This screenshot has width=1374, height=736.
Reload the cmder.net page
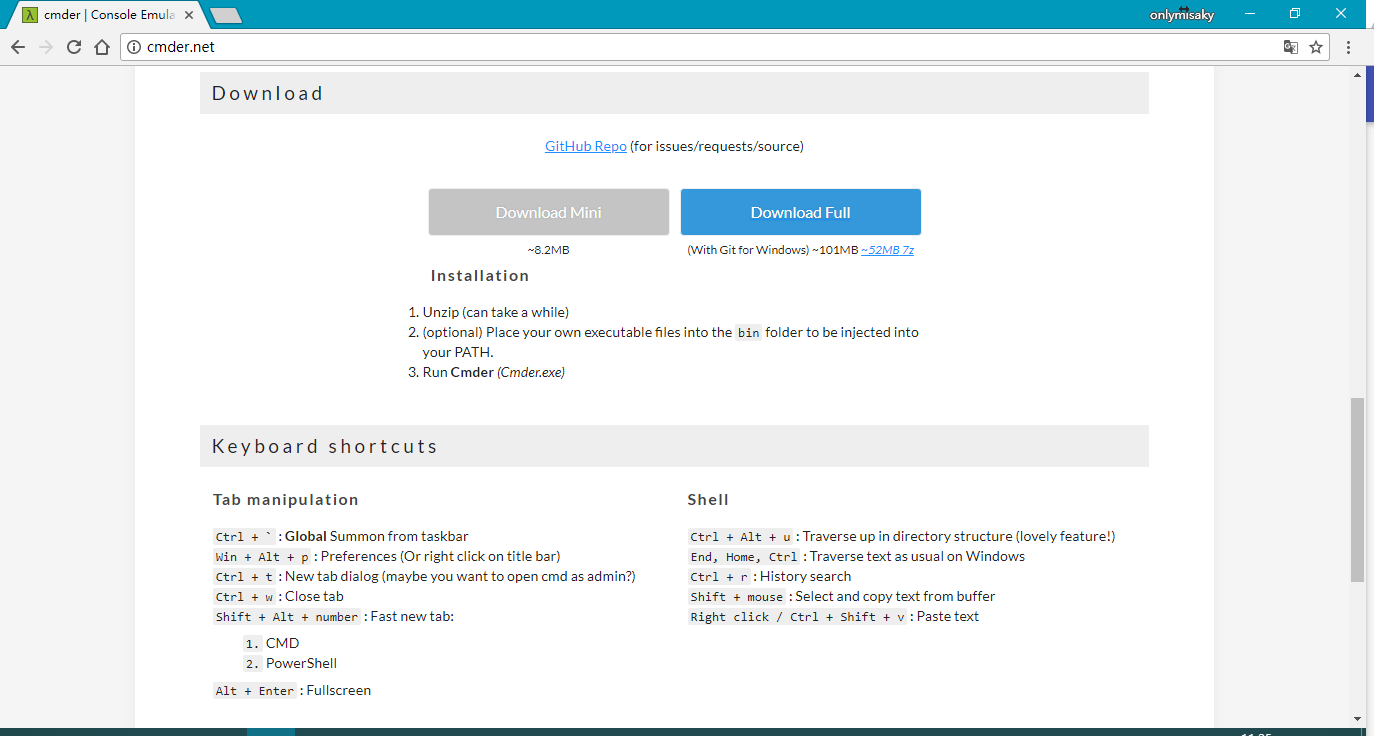pos(74,47)
